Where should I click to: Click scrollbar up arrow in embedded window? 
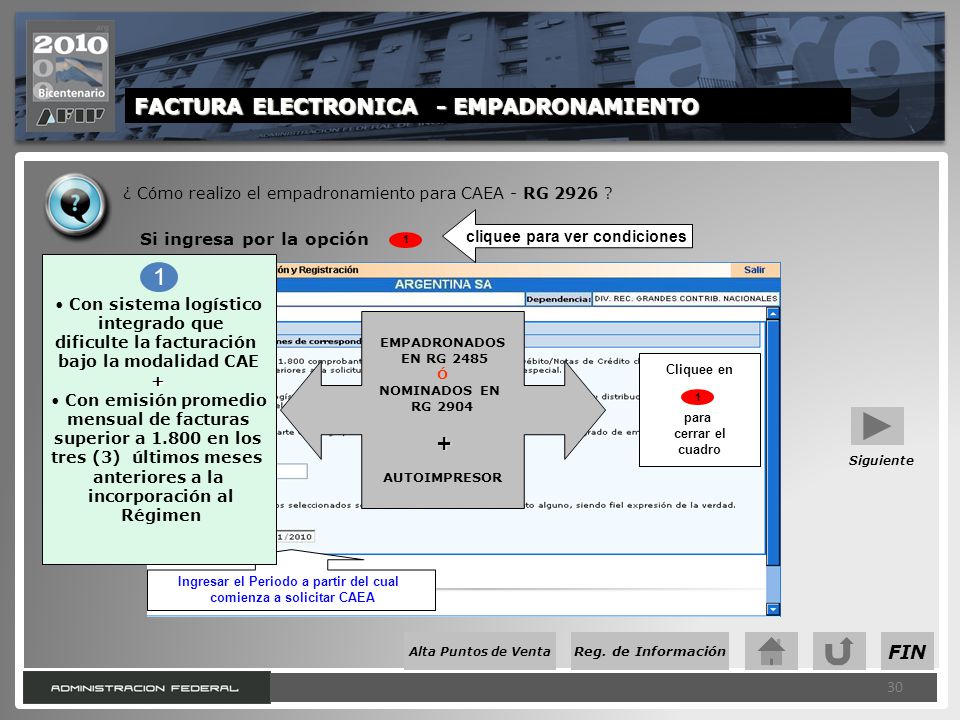pos(773,313)
